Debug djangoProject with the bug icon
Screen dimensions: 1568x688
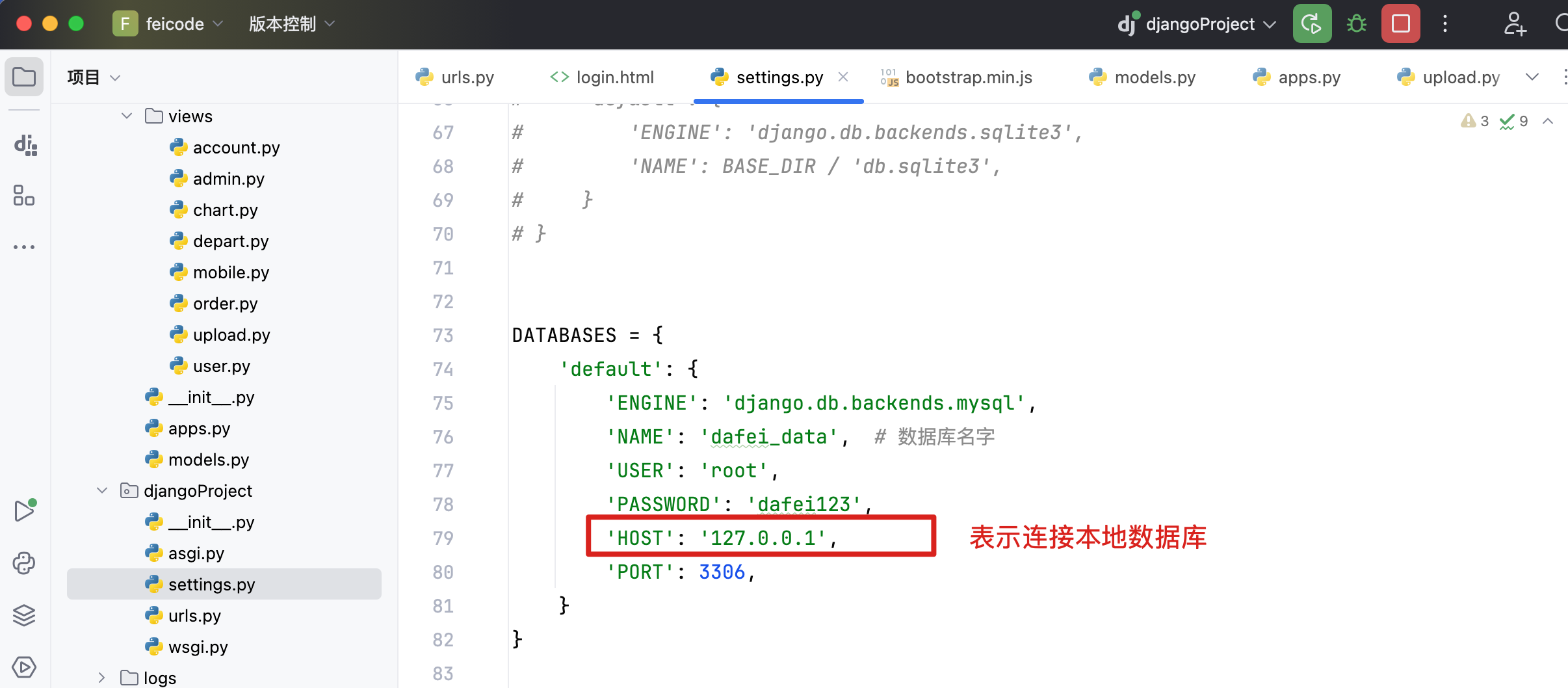click(x=1356, y=23)
